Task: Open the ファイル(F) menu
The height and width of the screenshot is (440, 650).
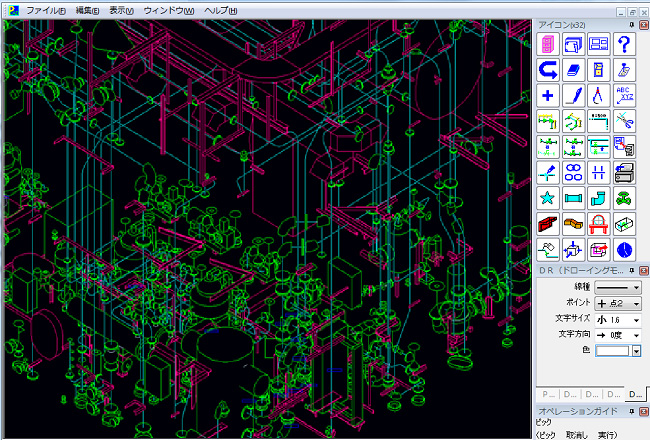Action: click(46, 11)
